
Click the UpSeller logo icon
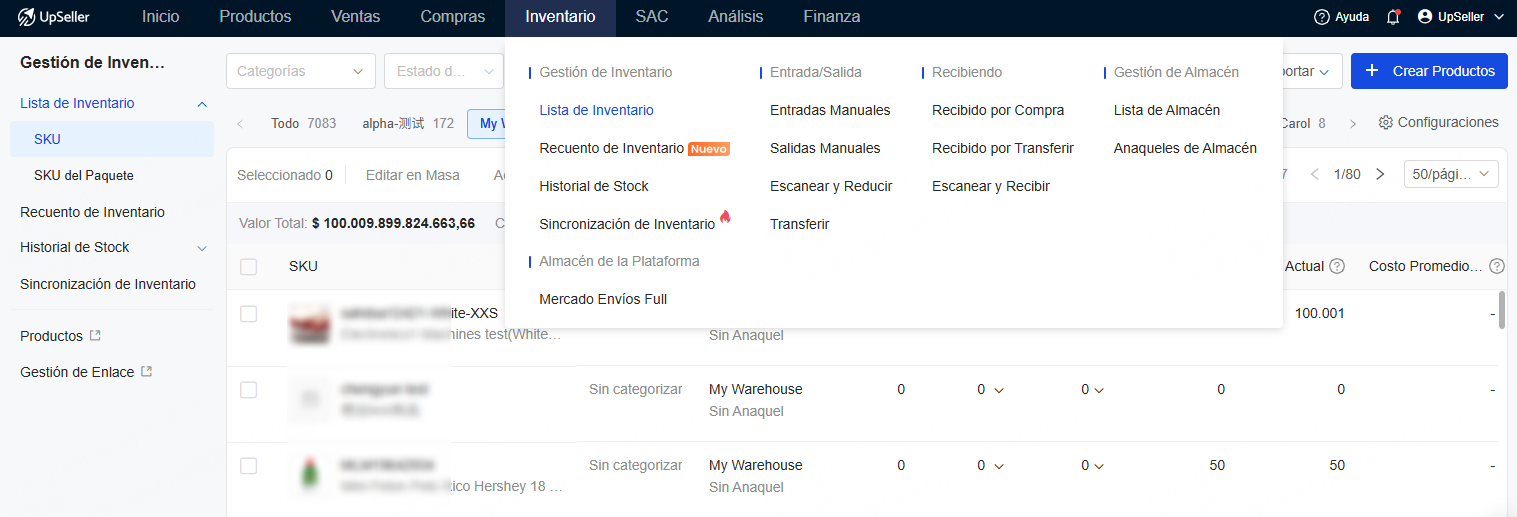27,17
